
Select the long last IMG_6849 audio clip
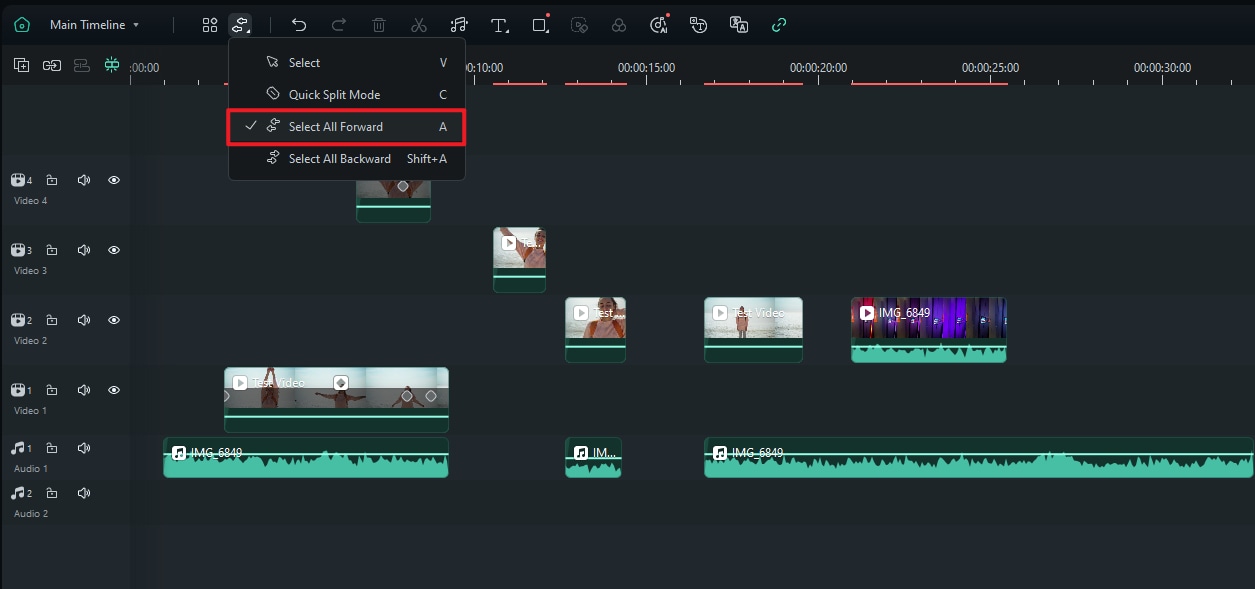tap(978, 457)
